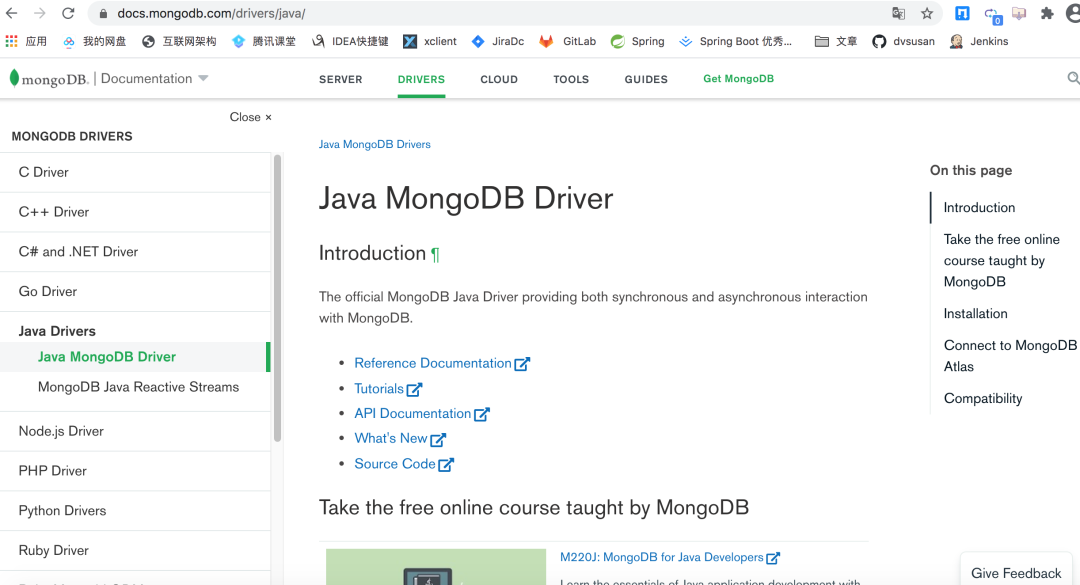This screenshot has height=585, width=1080.
Task: Click the sidebar vertical scrollbar
Action: 278,298
